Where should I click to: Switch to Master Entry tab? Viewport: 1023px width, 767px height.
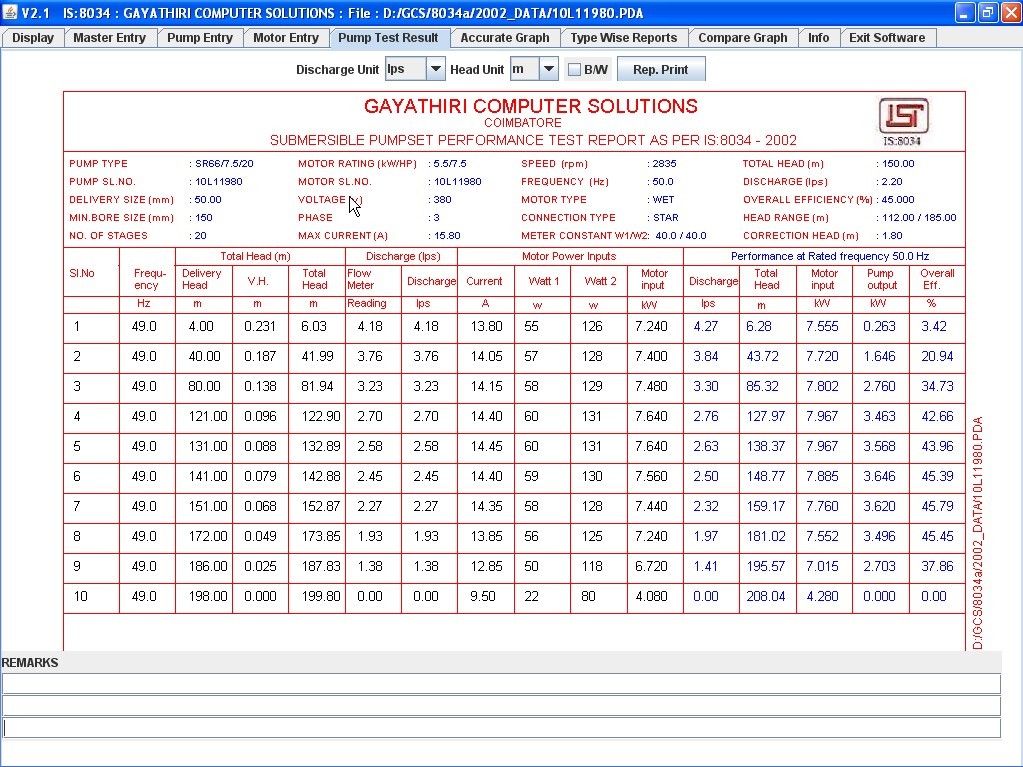tap(110, 38)
